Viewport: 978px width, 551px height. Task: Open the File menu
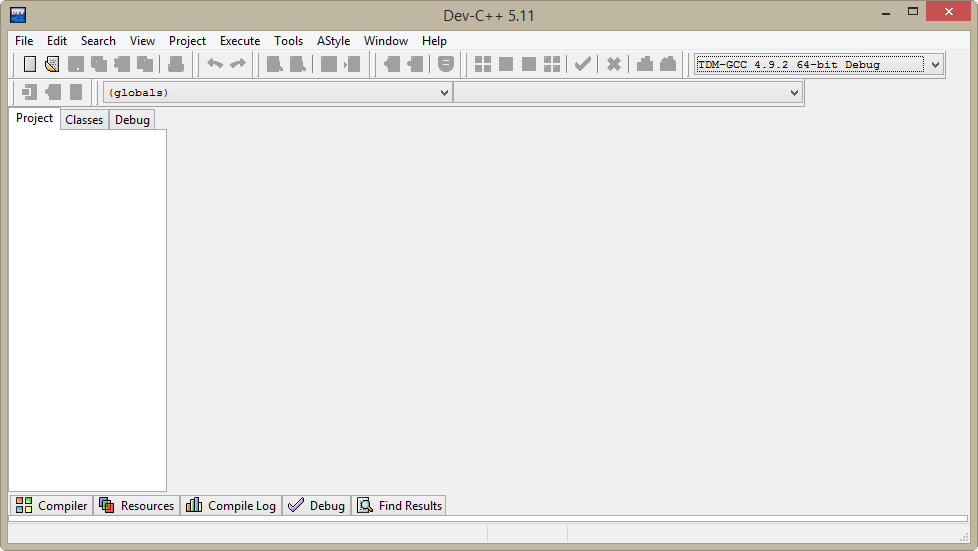(x=24, y=41)
